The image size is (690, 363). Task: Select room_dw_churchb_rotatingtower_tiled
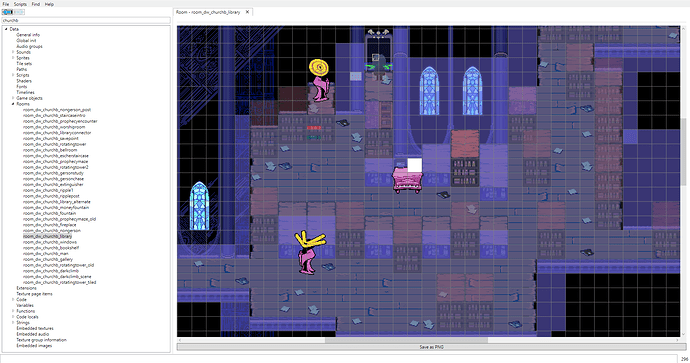click(59, 282)
